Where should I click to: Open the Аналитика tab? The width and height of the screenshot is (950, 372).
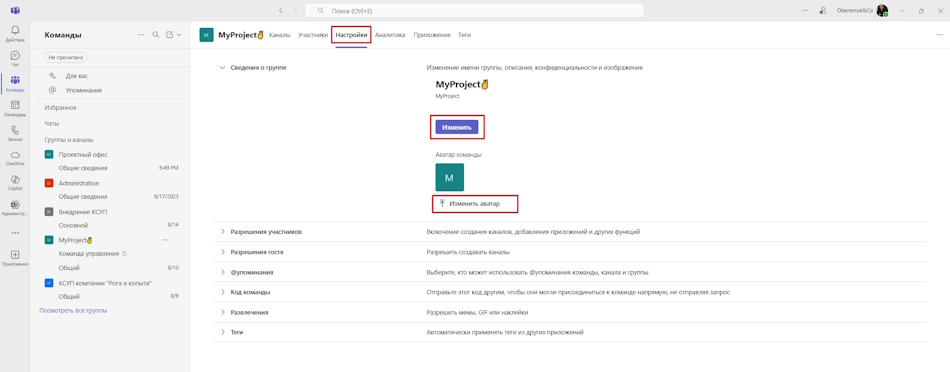pyautogui.click(x=390, y=35)
